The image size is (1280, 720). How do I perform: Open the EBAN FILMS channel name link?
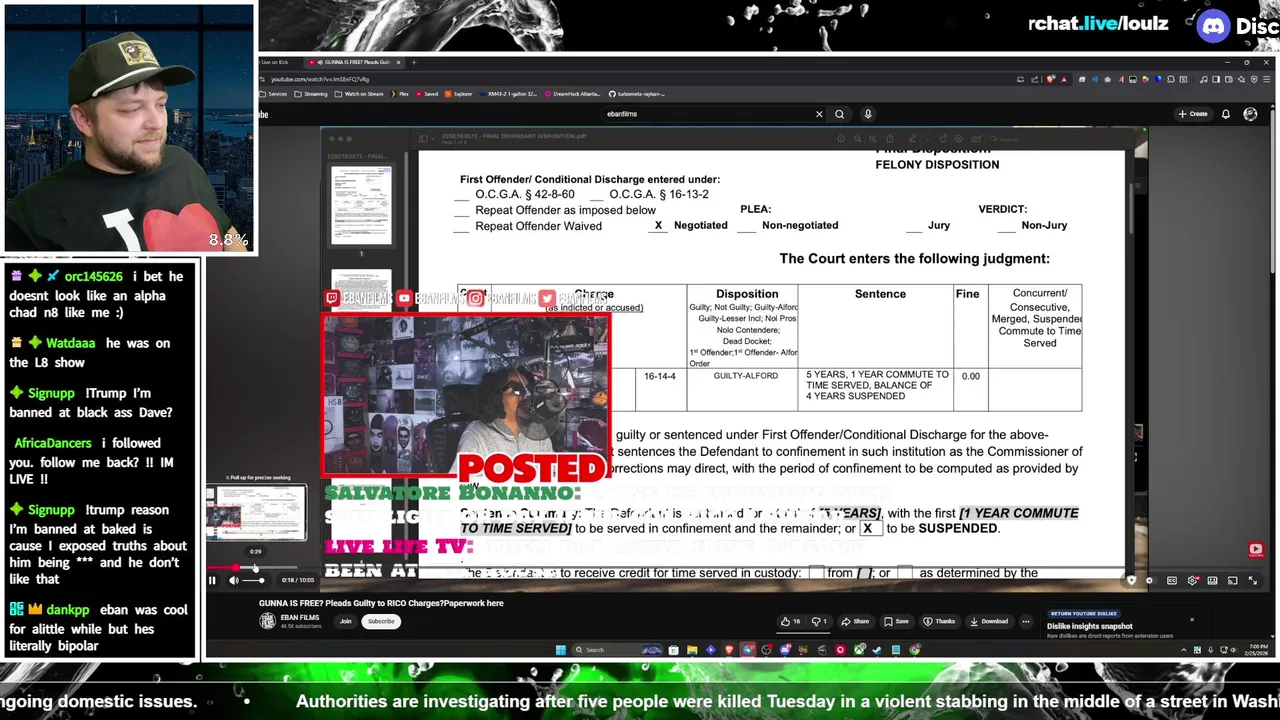300,617
